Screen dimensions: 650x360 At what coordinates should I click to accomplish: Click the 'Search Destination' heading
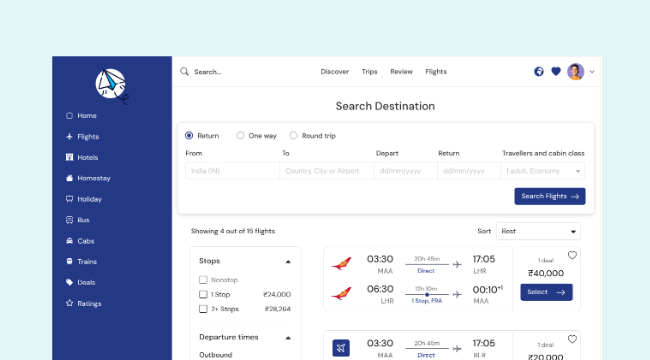click(385, 106)
